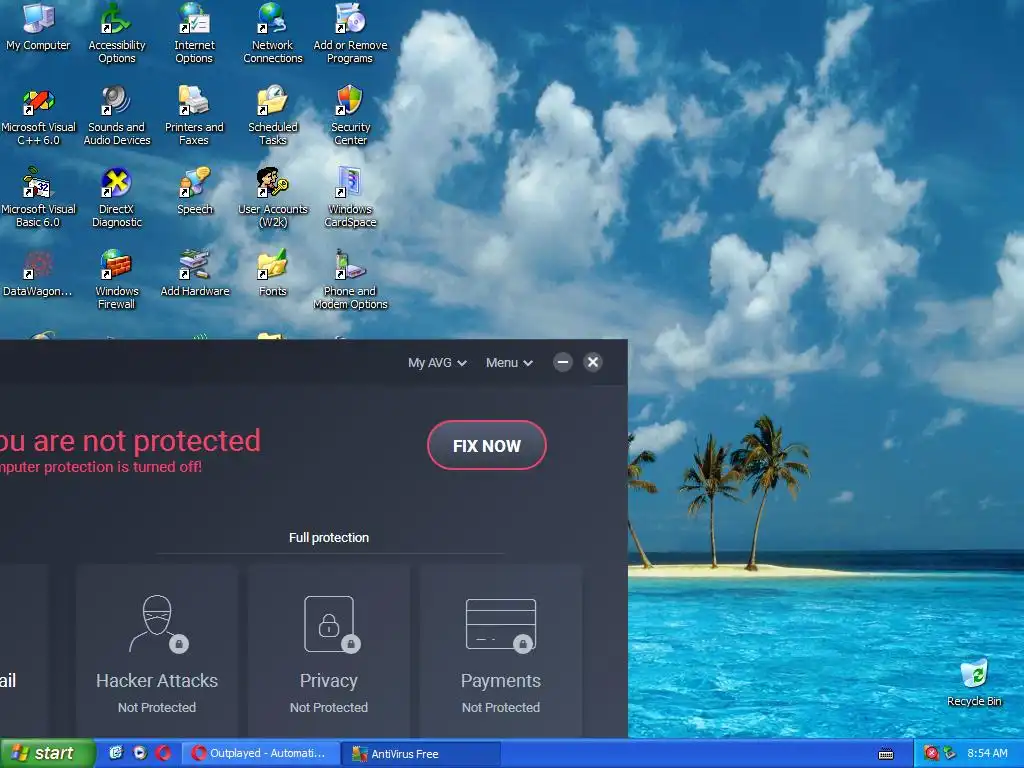Select the DirectX Diagnostic icon
Screen dimensions: 1024x768
pyautogui.click(x=116, y=199)
